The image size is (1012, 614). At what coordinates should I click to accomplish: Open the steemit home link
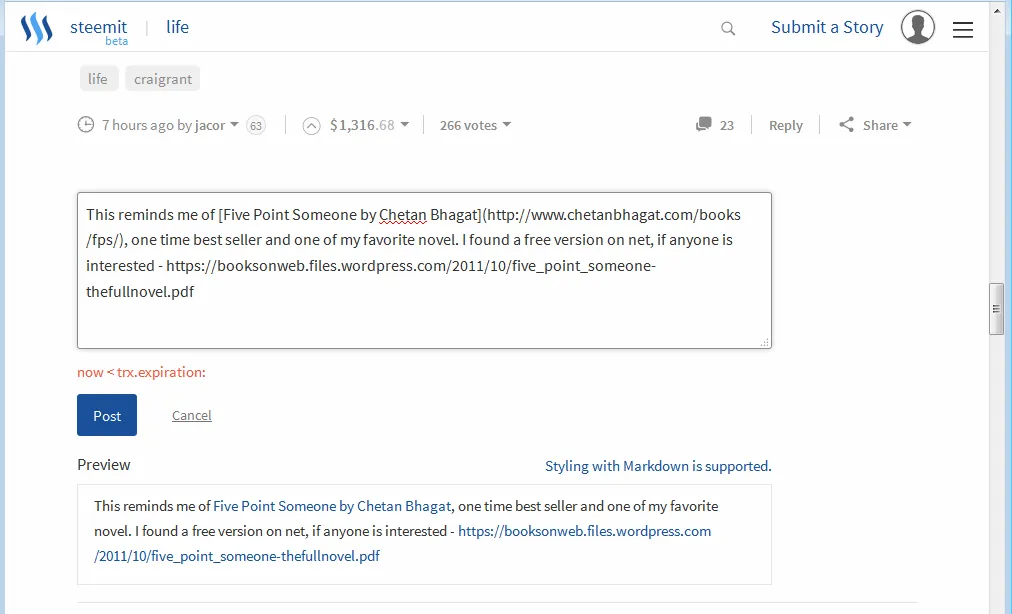[98, 27]
